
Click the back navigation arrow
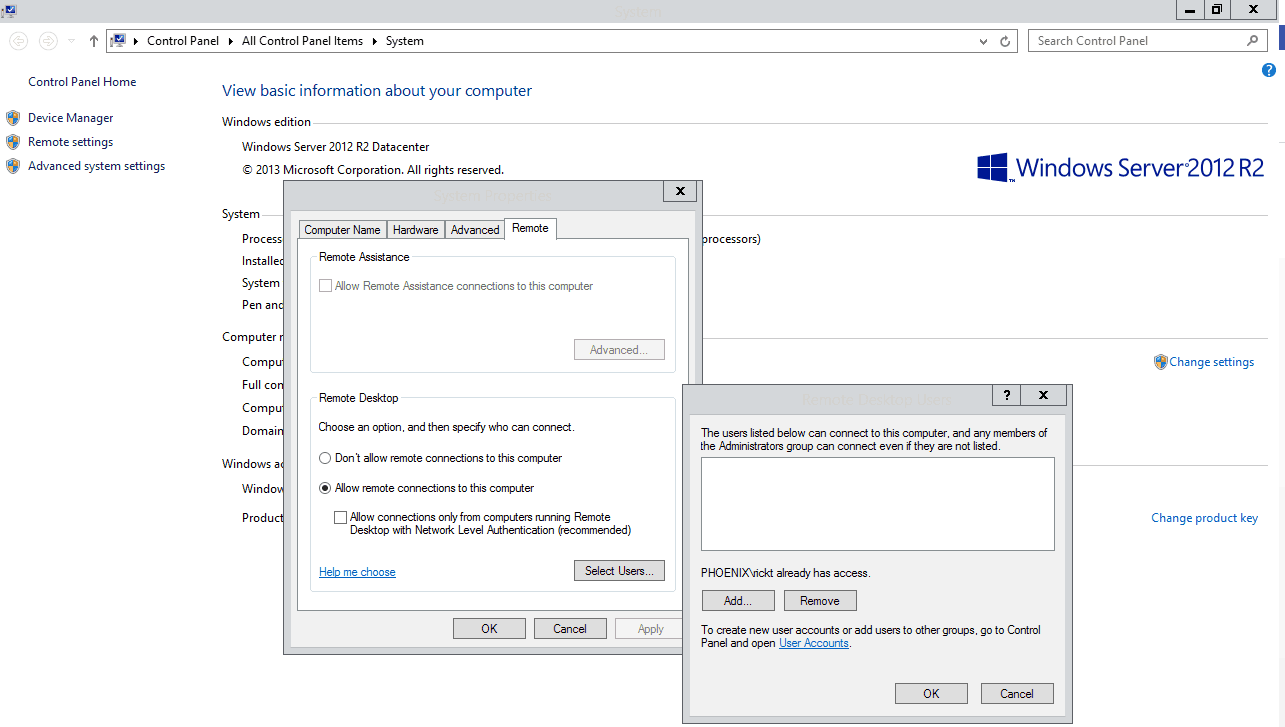point(18,41)
